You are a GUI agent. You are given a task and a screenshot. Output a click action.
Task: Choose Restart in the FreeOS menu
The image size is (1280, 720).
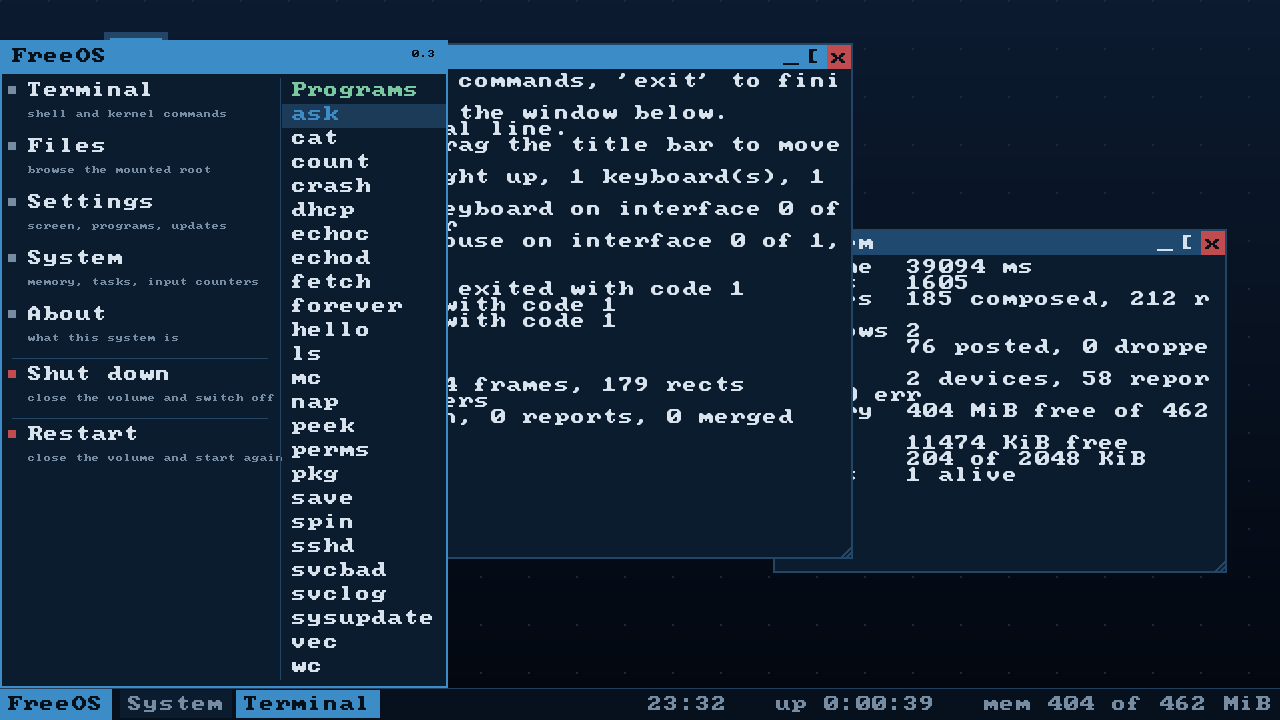click(x=141, y=443)
